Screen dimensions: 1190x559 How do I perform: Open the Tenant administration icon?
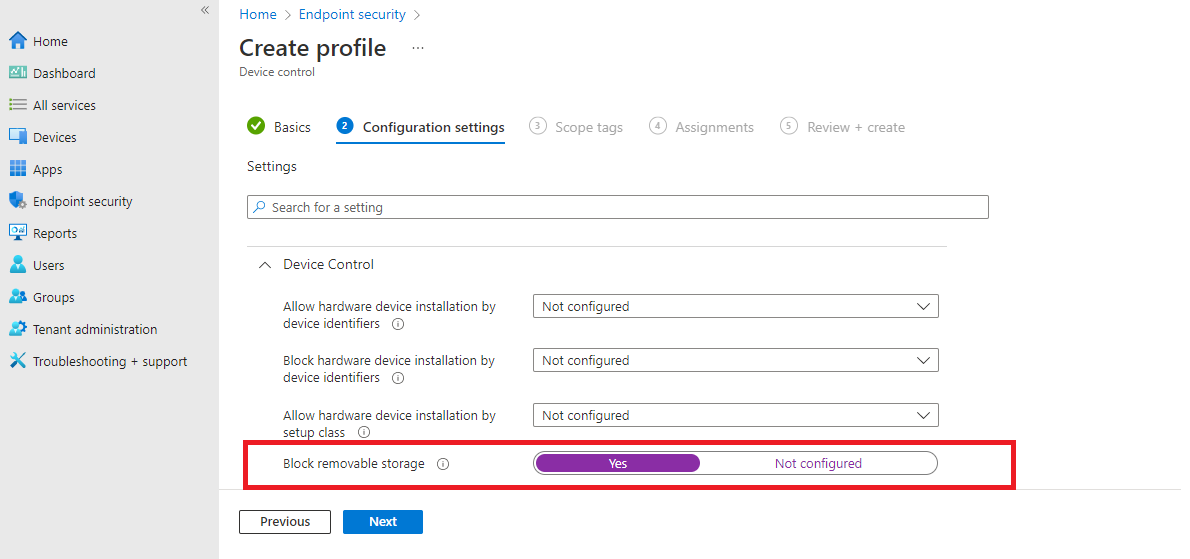18,329
